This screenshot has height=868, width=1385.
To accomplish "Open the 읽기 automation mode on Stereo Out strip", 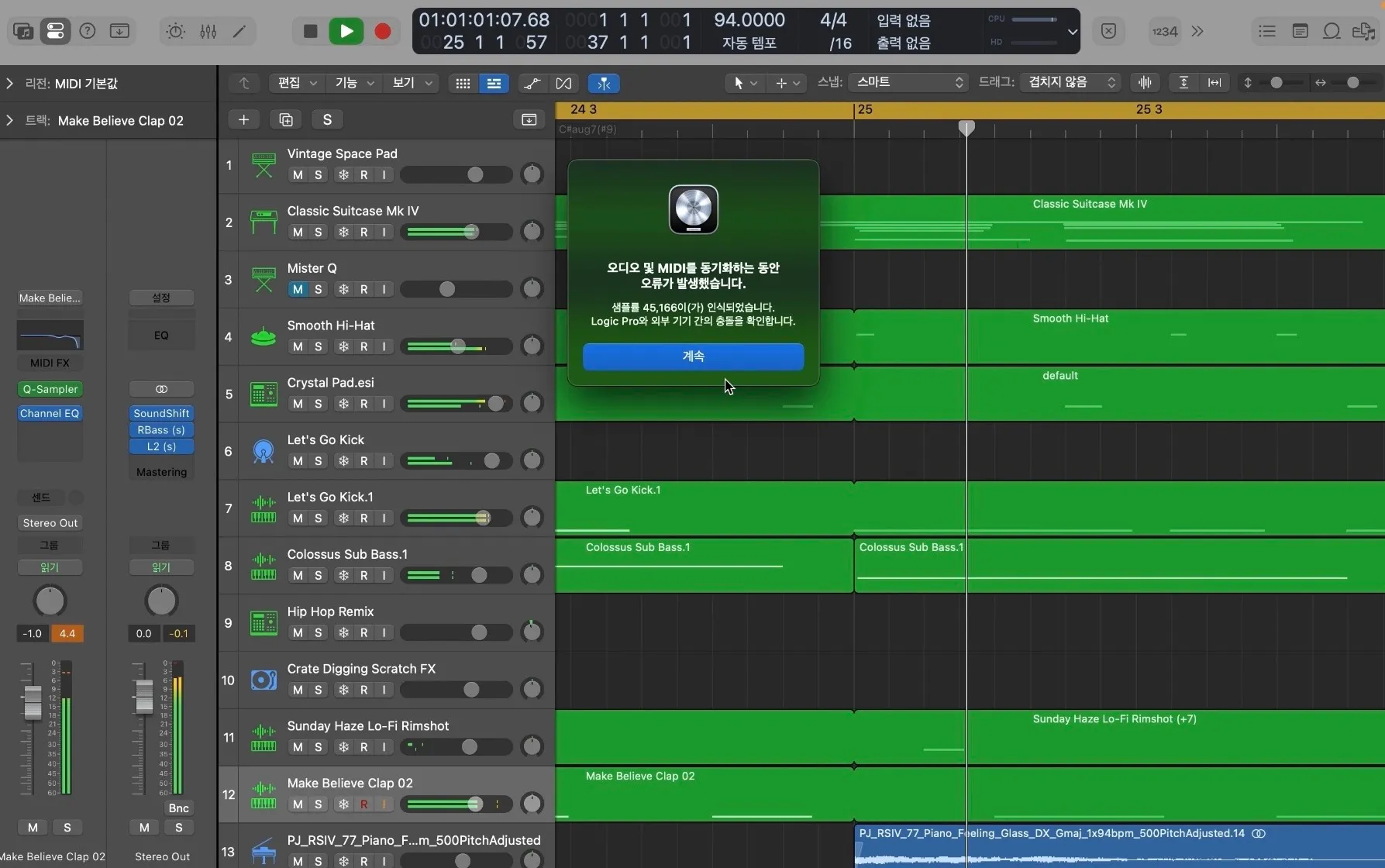I will tap(161, 567).
